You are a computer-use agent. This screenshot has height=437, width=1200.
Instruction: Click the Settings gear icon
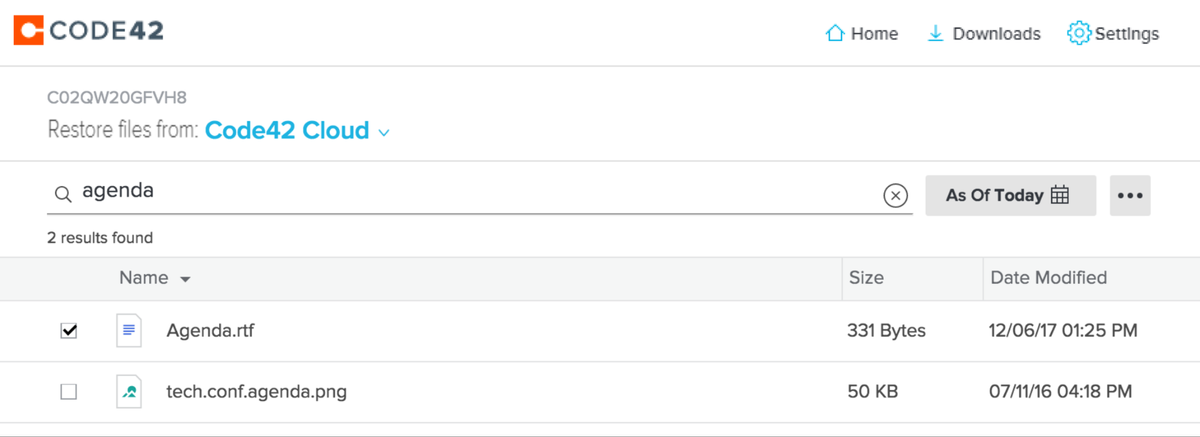1078,34
